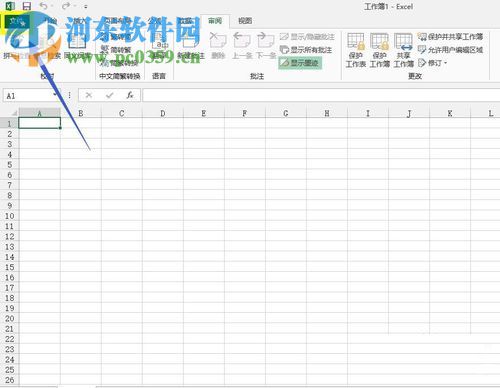Click the Redo arrow icon
Image resolution: width=500 pixels, height=388 pixels.
(66, 6)
